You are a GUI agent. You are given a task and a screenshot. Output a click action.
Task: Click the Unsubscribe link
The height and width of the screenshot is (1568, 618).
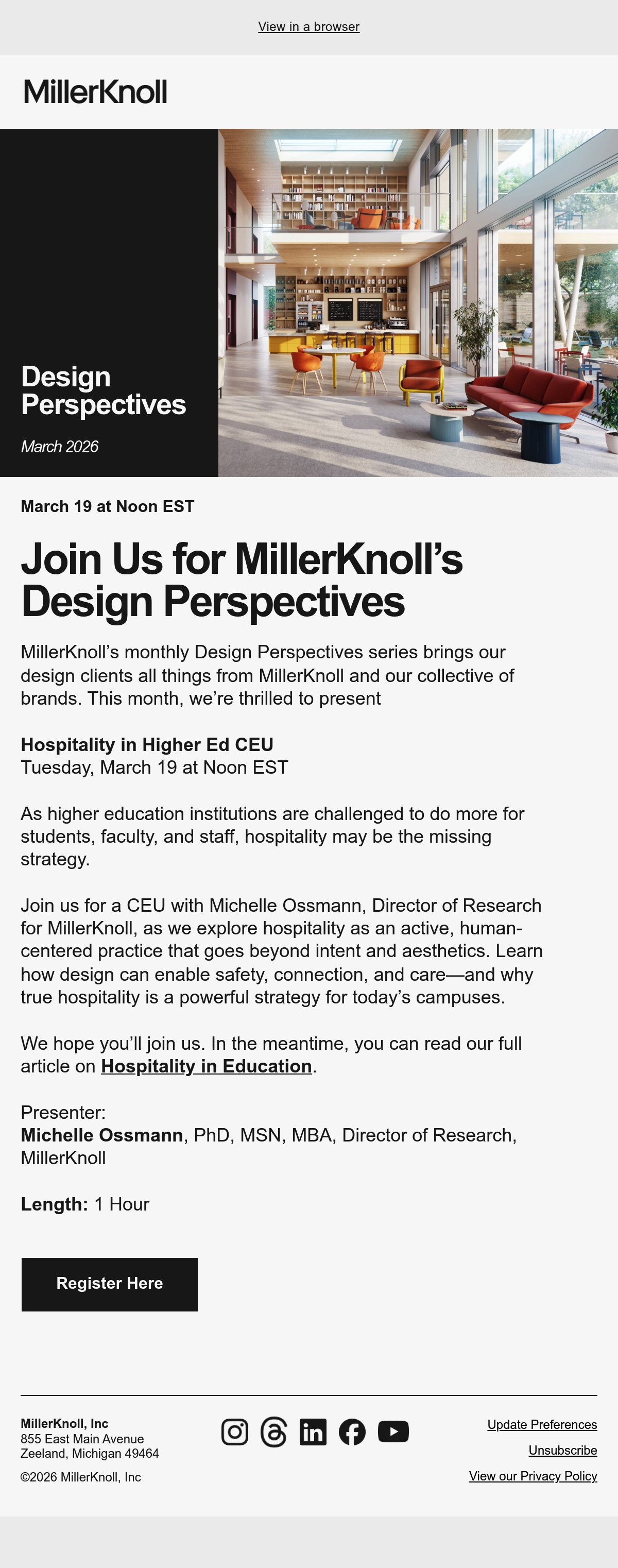[563, 1451]
